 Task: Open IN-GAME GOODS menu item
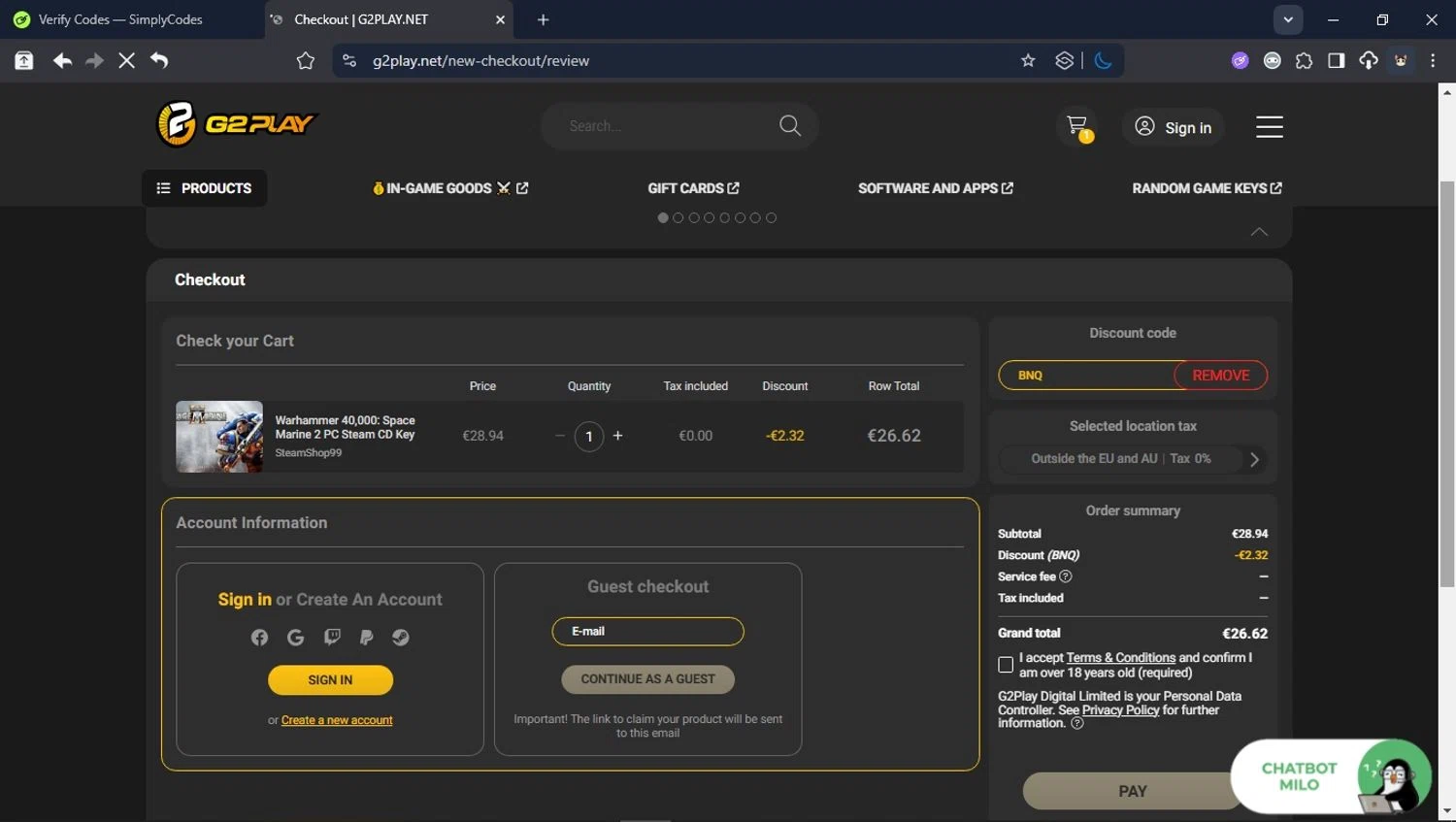point(450,188)
